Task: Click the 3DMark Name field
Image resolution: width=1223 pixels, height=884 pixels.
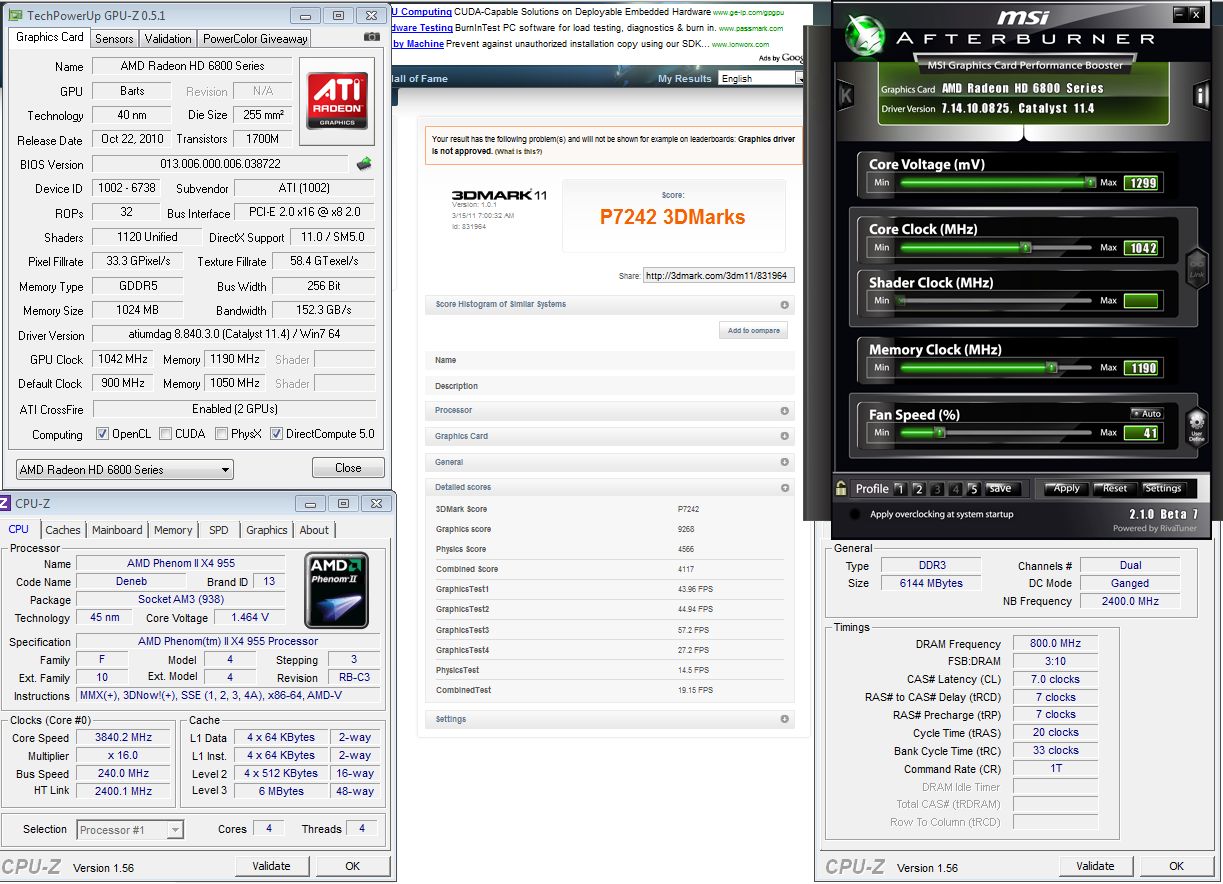Action: (x=610, y=360)
